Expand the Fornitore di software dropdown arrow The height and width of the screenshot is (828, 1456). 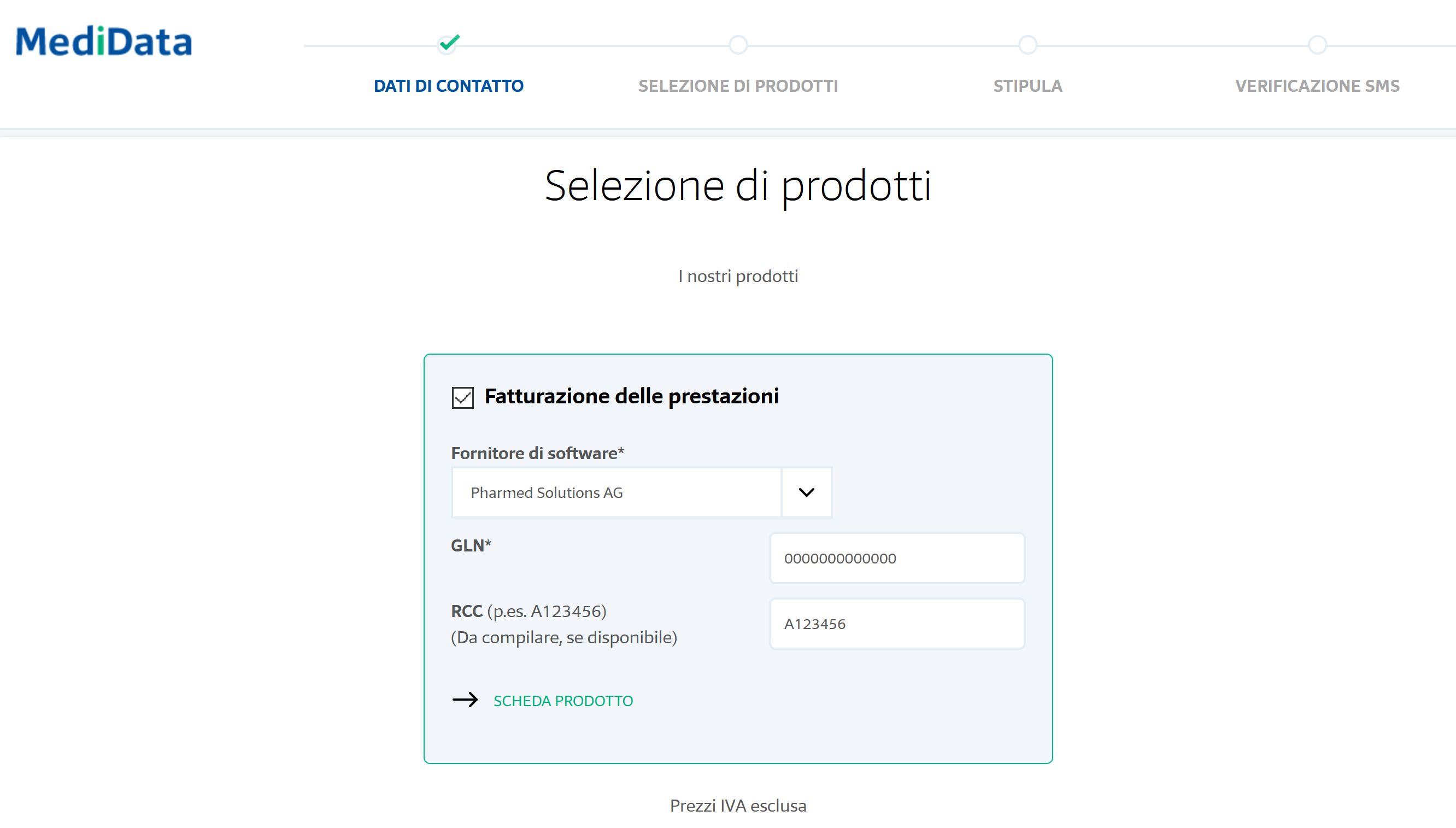tap(806, 492)
